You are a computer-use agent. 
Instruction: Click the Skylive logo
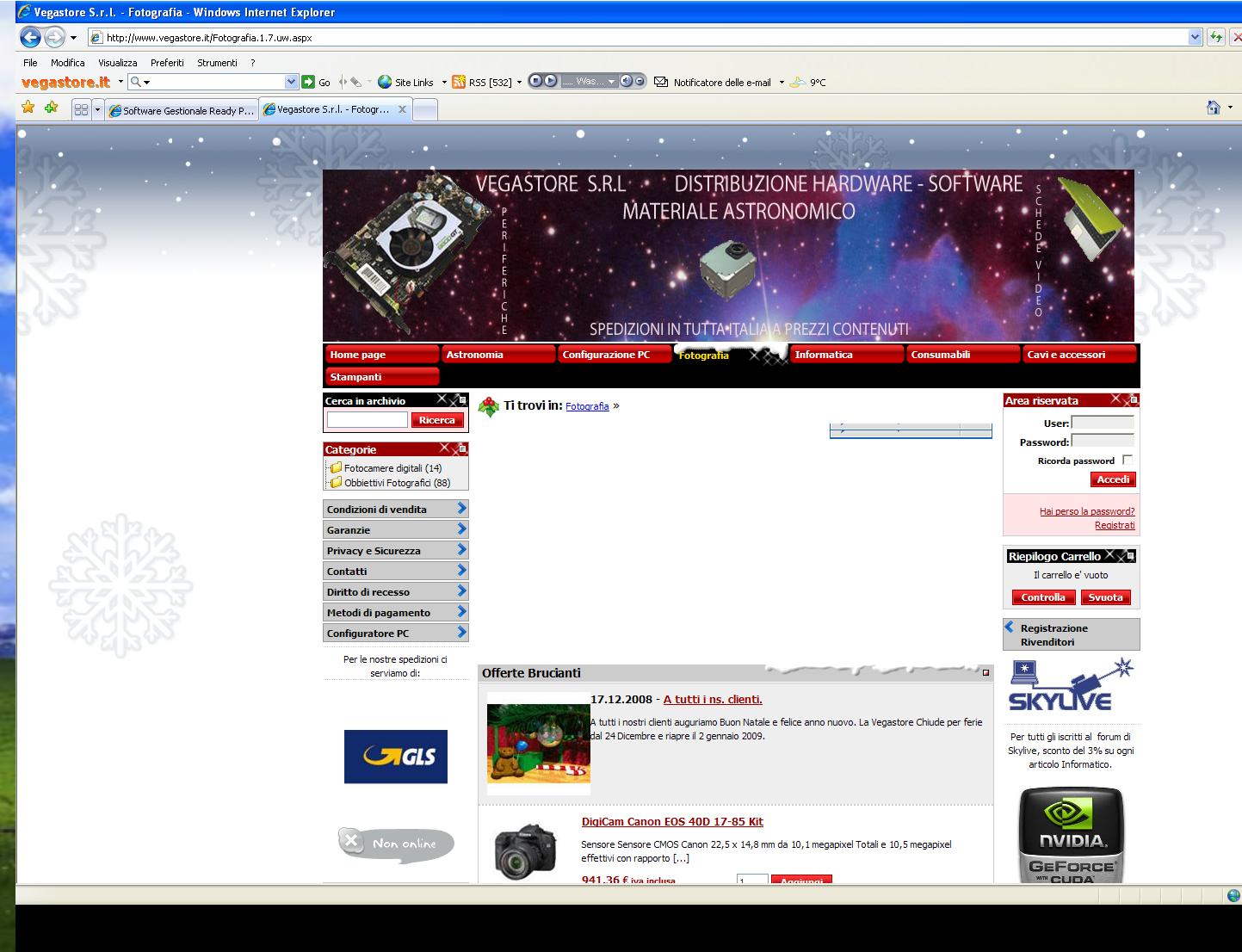(1071, 686)
